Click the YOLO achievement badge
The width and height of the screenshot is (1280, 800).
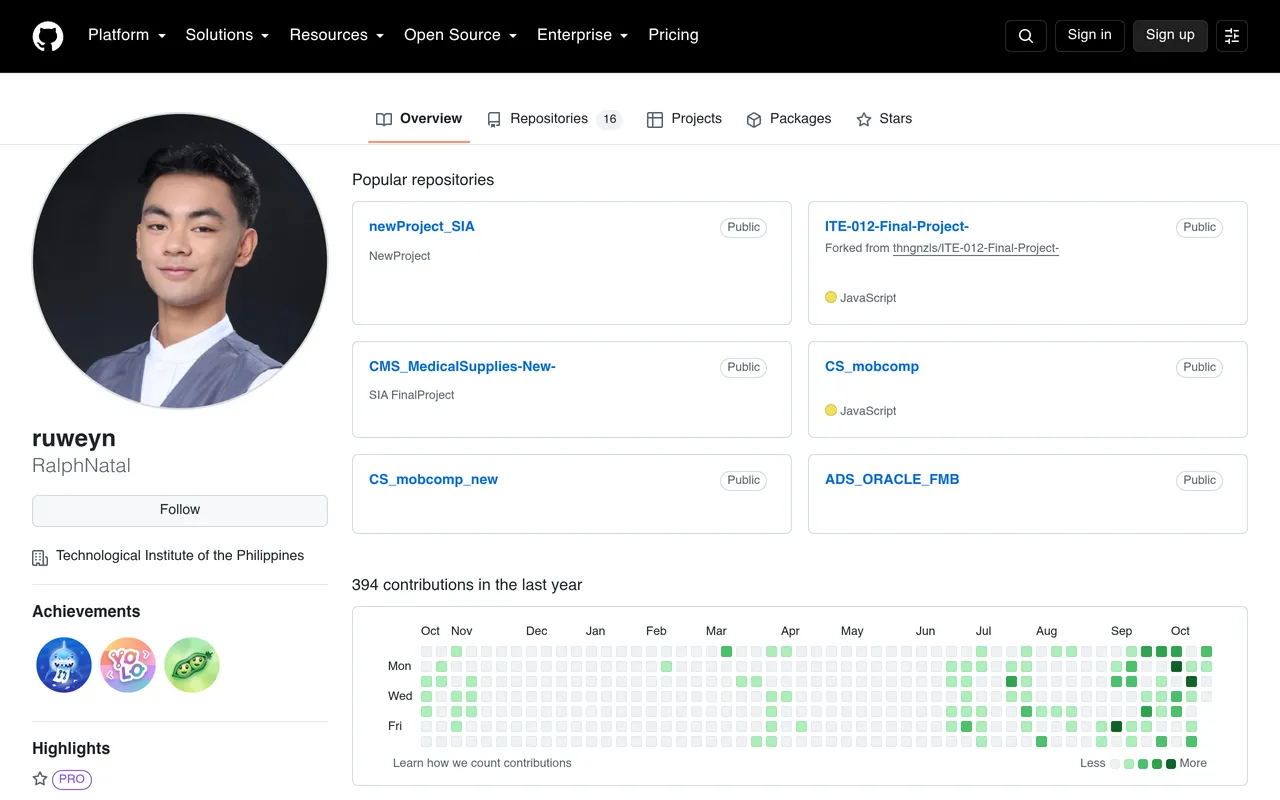click(128, 665)
